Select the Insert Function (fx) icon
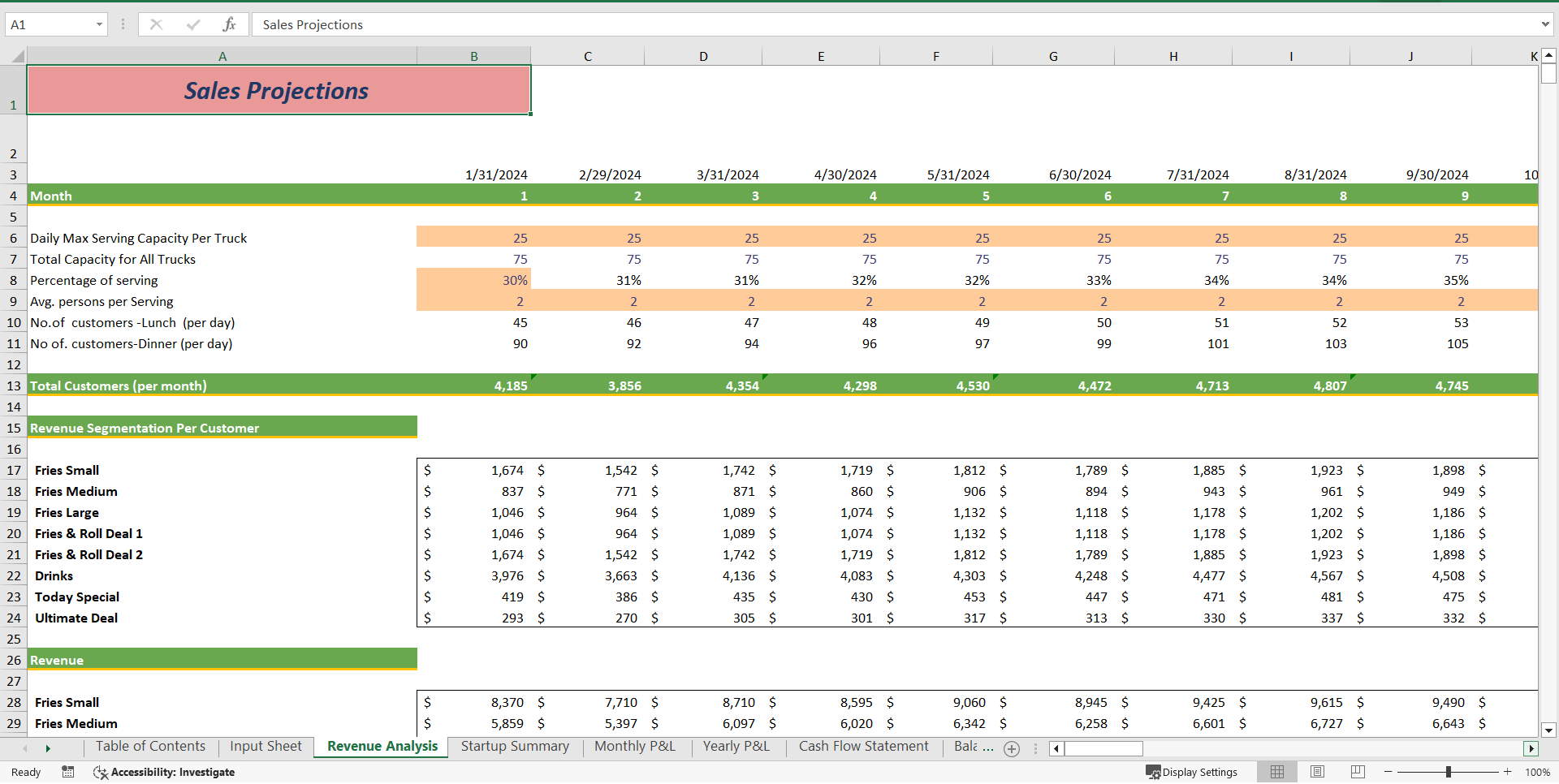This screenshot has width=1559, height=784. coord(230,24)
